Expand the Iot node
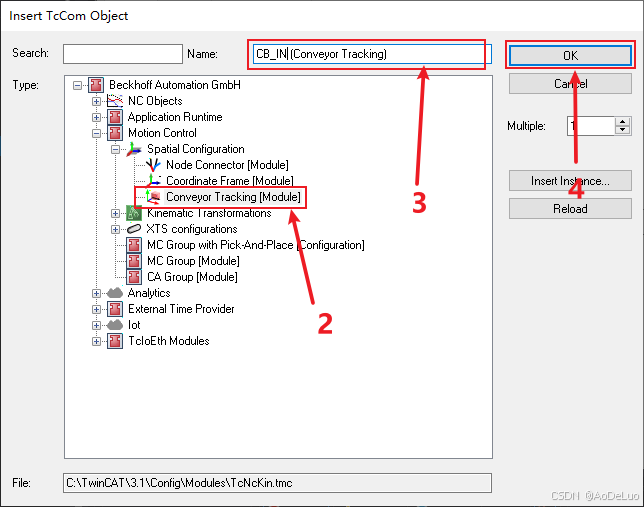 96,325
